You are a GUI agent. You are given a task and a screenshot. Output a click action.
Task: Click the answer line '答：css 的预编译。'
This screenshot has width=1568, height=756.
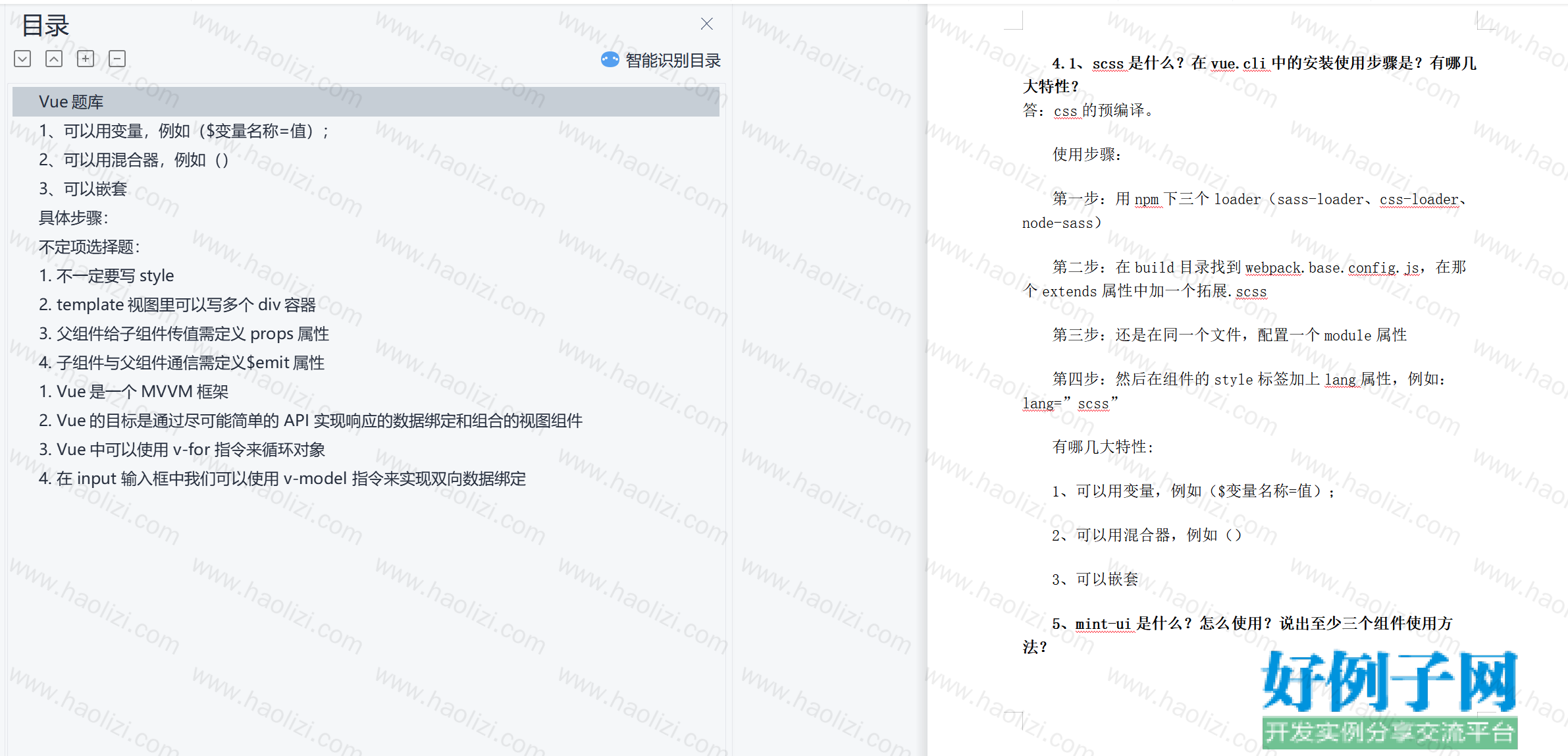click(x=1088, y=111)
